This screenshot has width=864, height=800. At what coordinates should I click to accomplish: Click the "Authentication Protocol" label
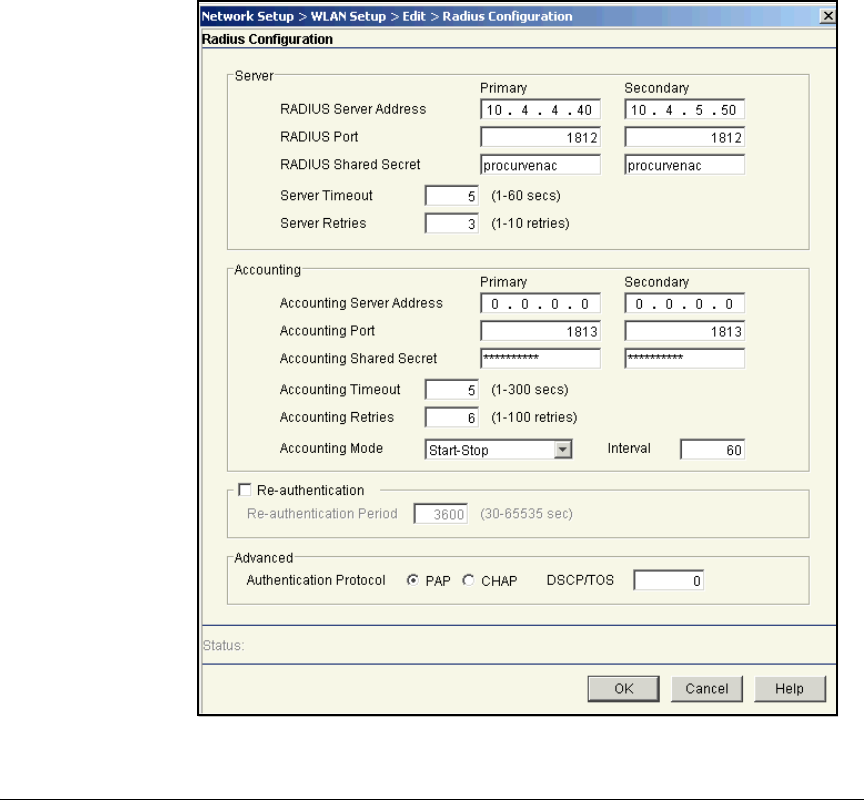[x=316, y=580]
